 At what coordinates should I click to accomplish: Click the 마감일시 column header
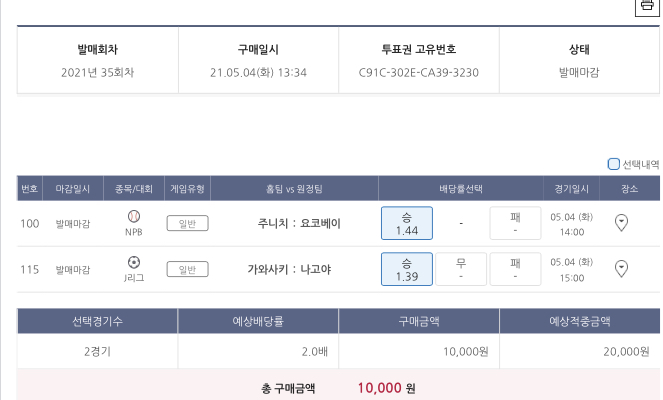tap(73, 188)
